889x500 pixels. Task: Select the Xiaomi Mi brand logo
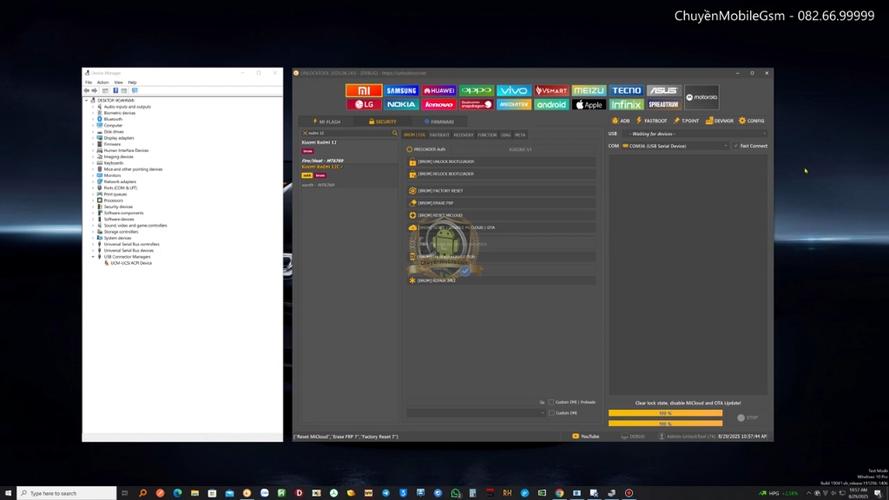[363, 91]
